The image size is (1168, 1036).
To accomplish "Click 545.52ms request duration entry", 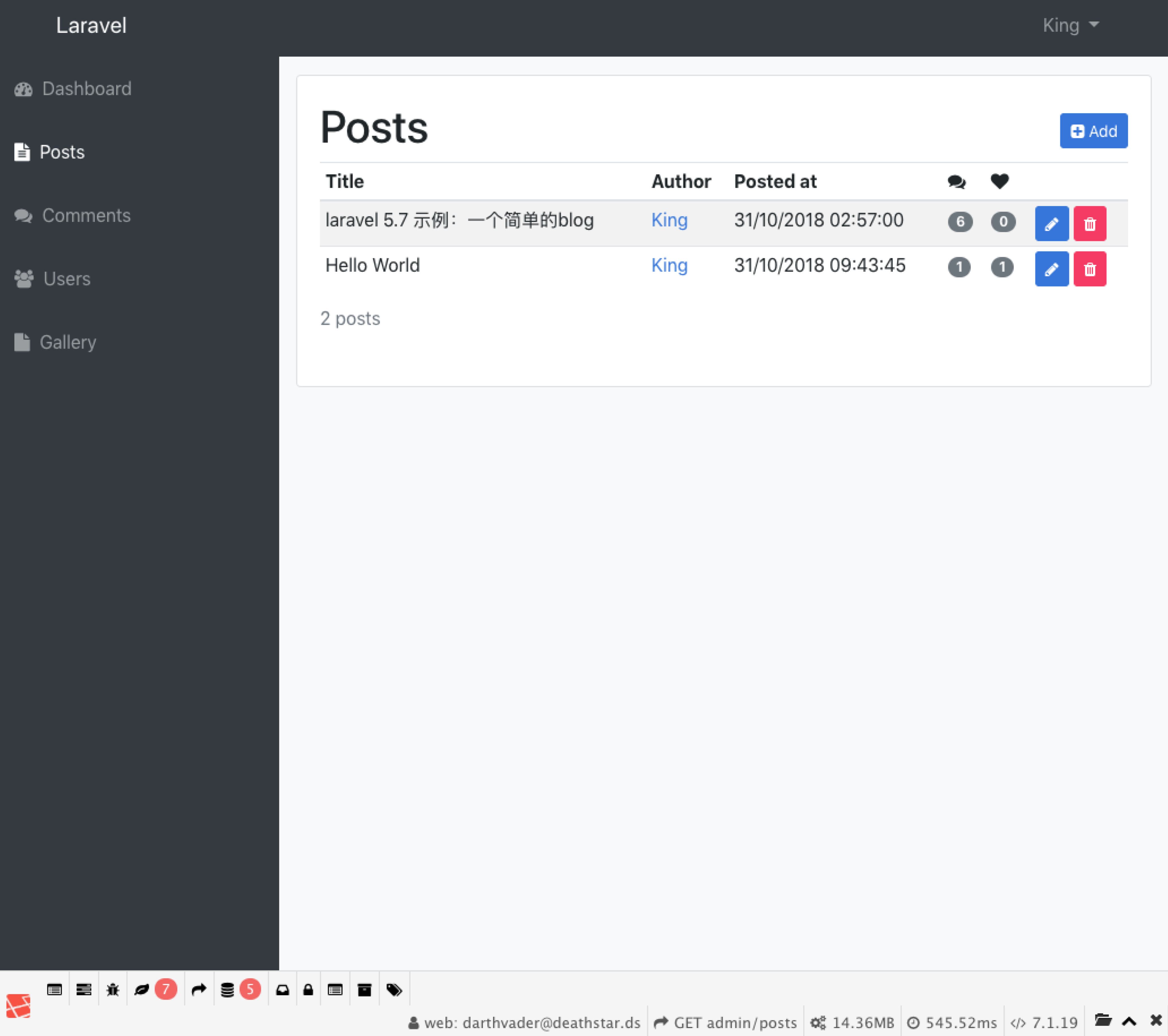I will 952,1022.
